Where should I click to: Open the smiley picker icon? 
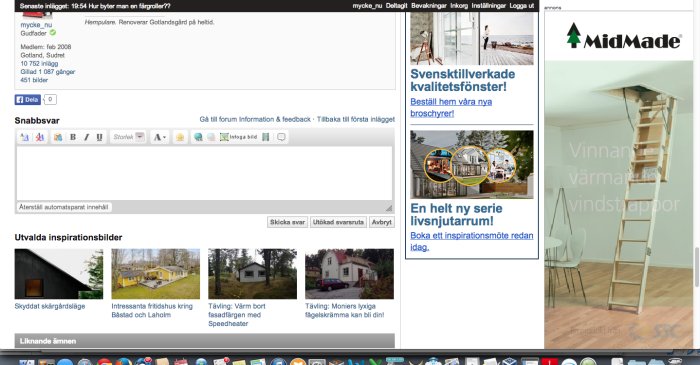pos(180,137)
